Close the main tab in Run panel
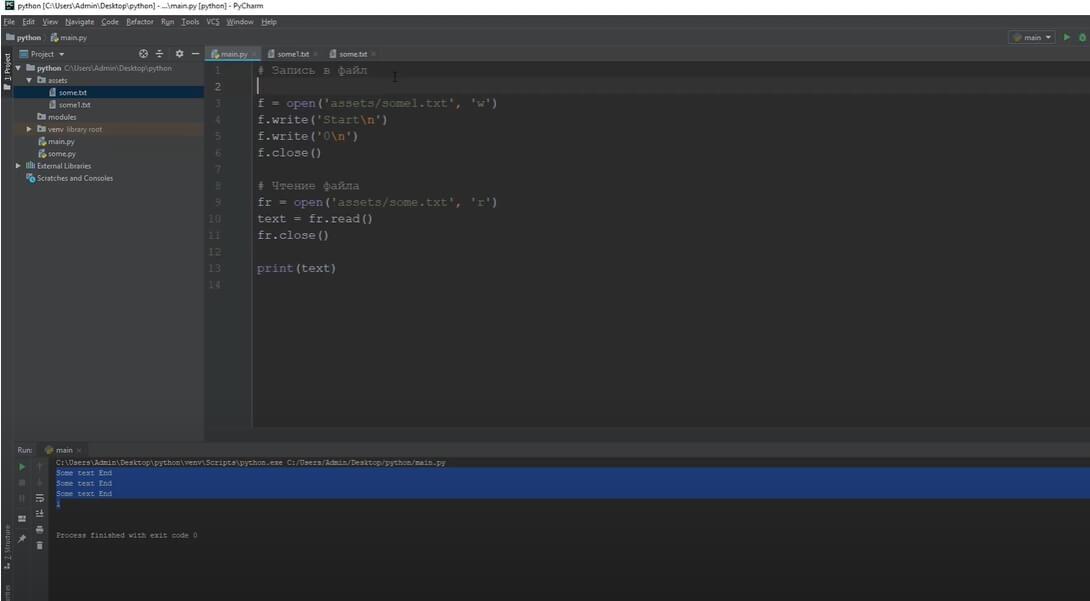1090x601 pixels. 79,450
